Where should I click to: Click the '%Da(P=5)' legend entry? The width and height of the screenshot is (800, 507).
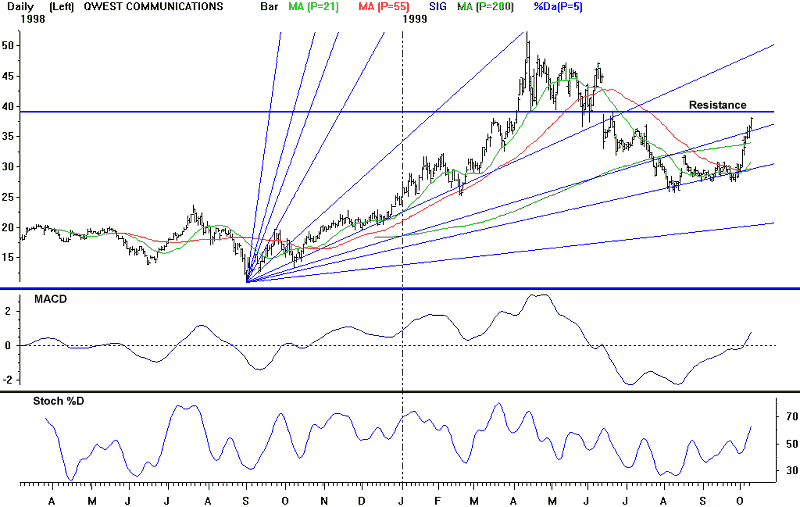pyautogui.click(x=558, y=7)
